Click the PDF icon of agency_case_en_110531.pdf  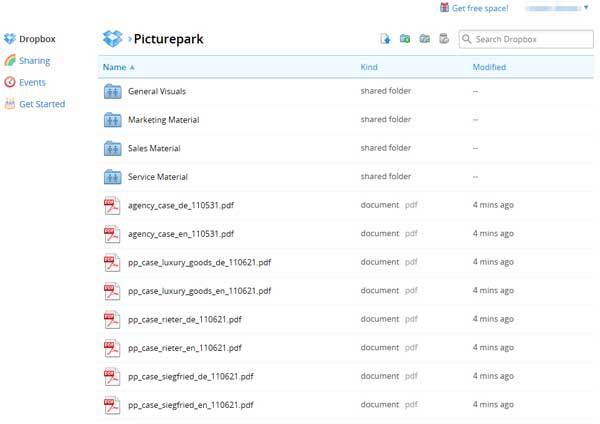[112, 234]
